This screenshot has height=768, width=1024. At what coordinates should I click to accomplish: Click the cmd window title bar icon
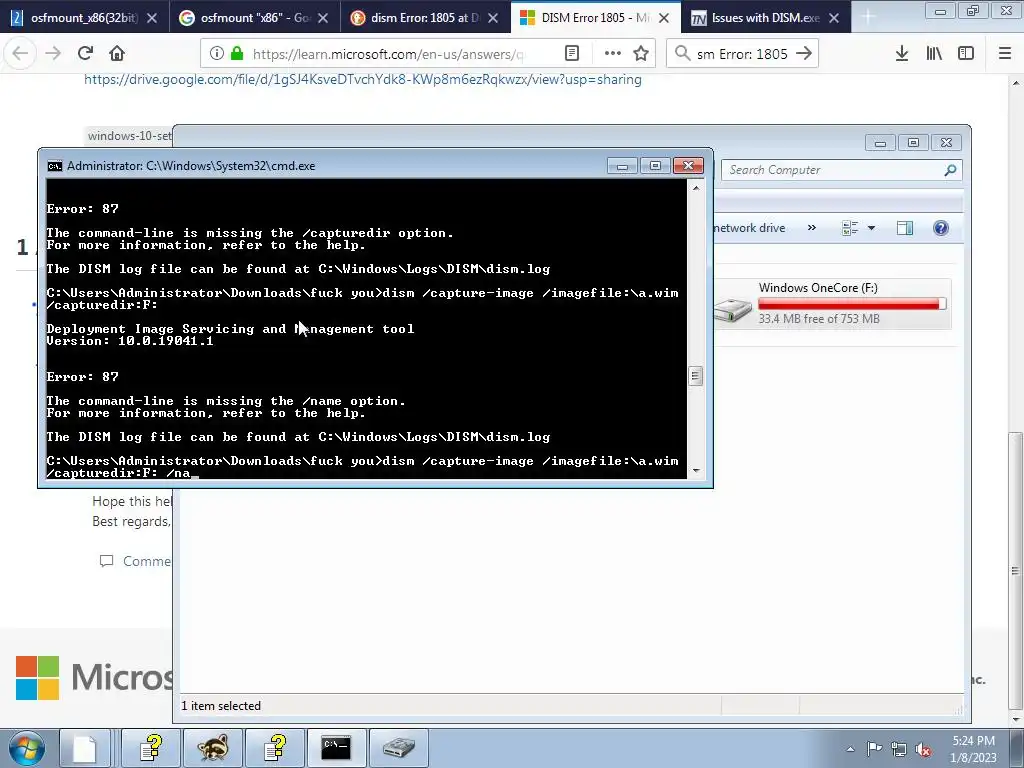(55, 166)
